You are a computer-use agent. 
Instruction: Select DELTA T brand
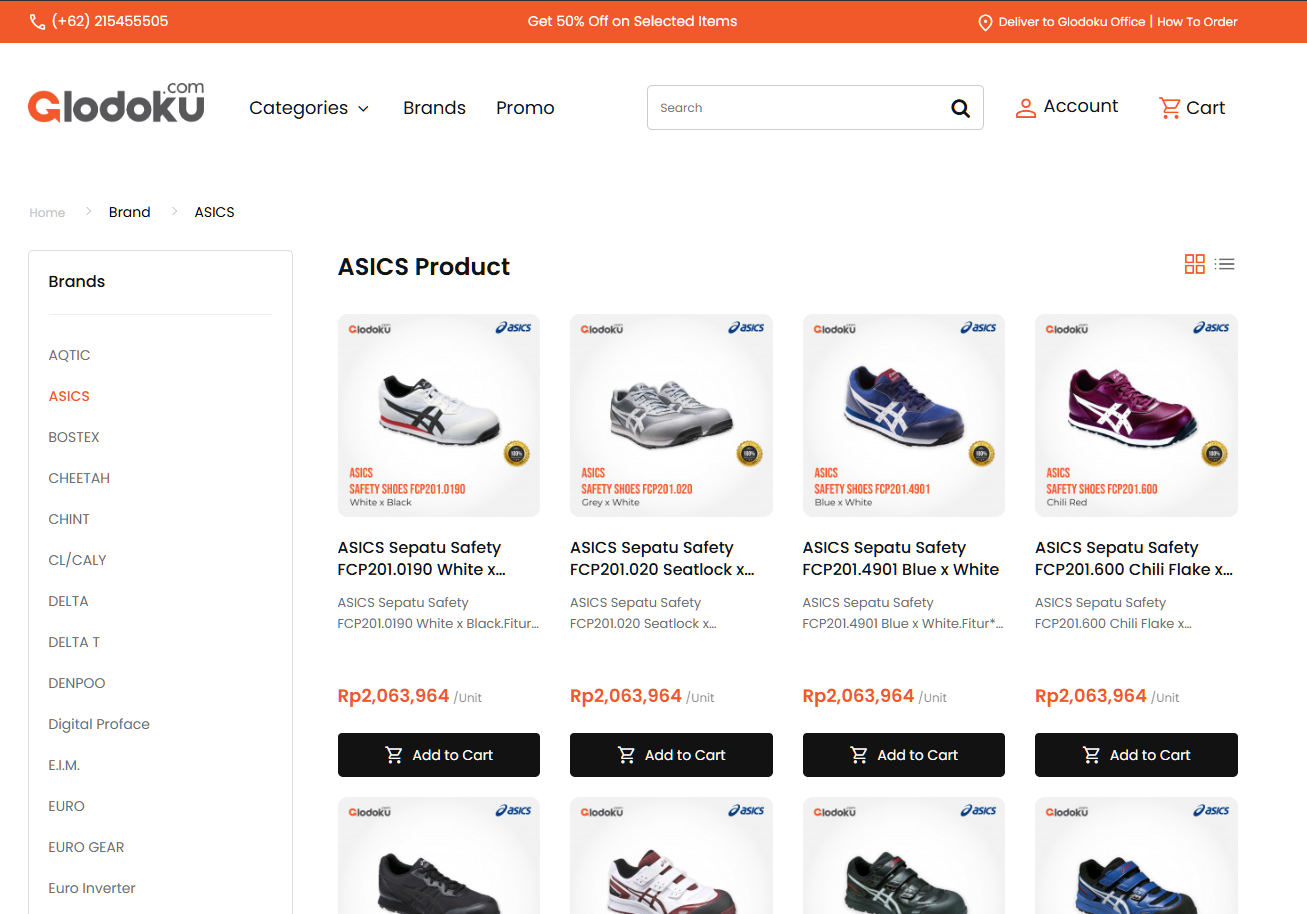(74, 642)
